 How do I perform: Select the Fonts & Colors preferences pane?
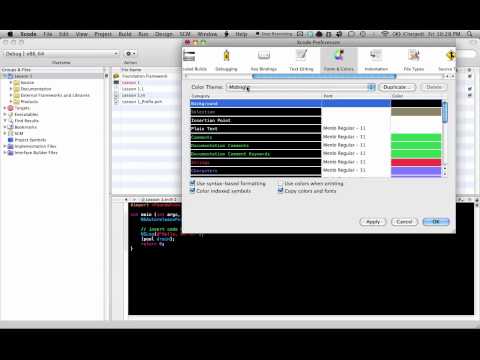(x=339, y=60)
